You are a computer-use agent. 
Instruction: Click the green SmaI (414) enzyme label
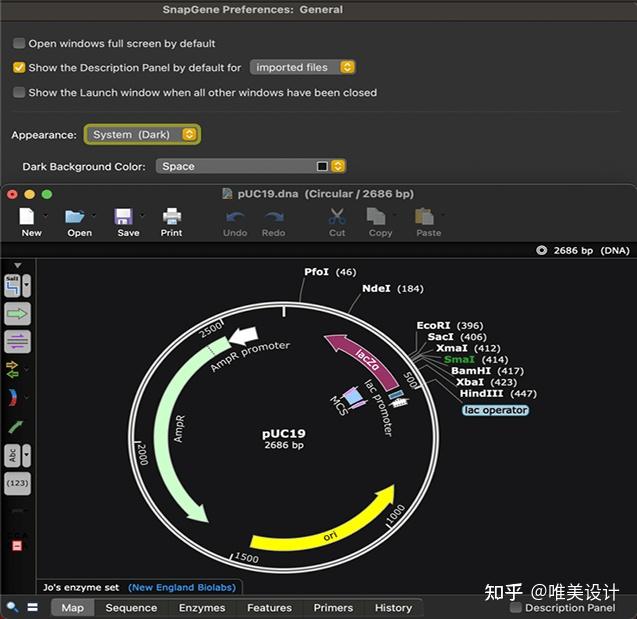(476, 359)
